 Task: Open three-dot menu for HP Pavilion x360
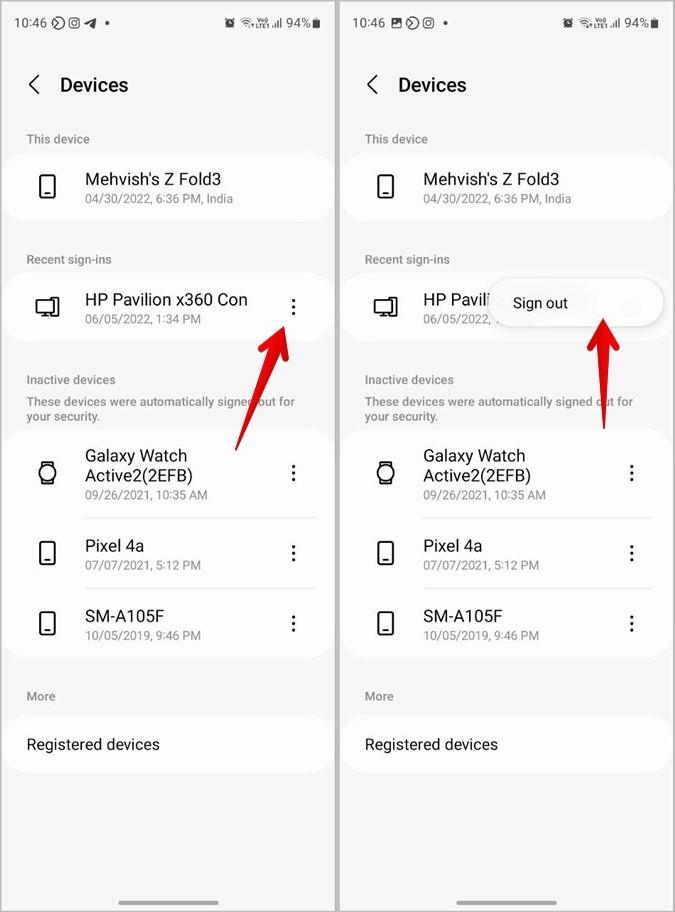coord(294,307)
